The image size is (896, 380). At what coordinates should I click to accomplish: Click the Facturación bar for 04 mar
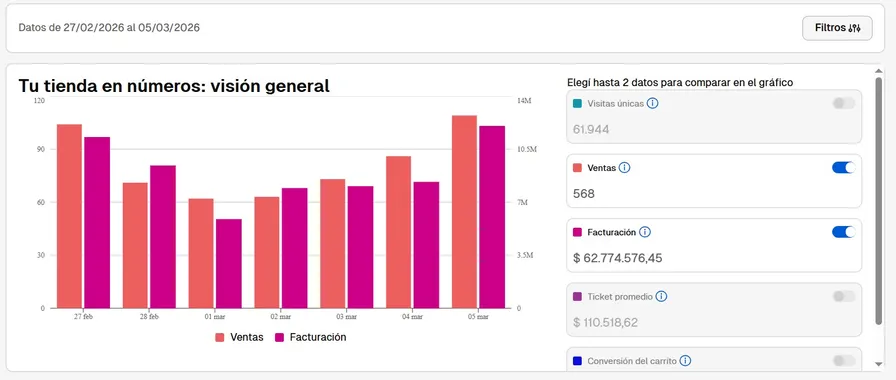[426, 245]
